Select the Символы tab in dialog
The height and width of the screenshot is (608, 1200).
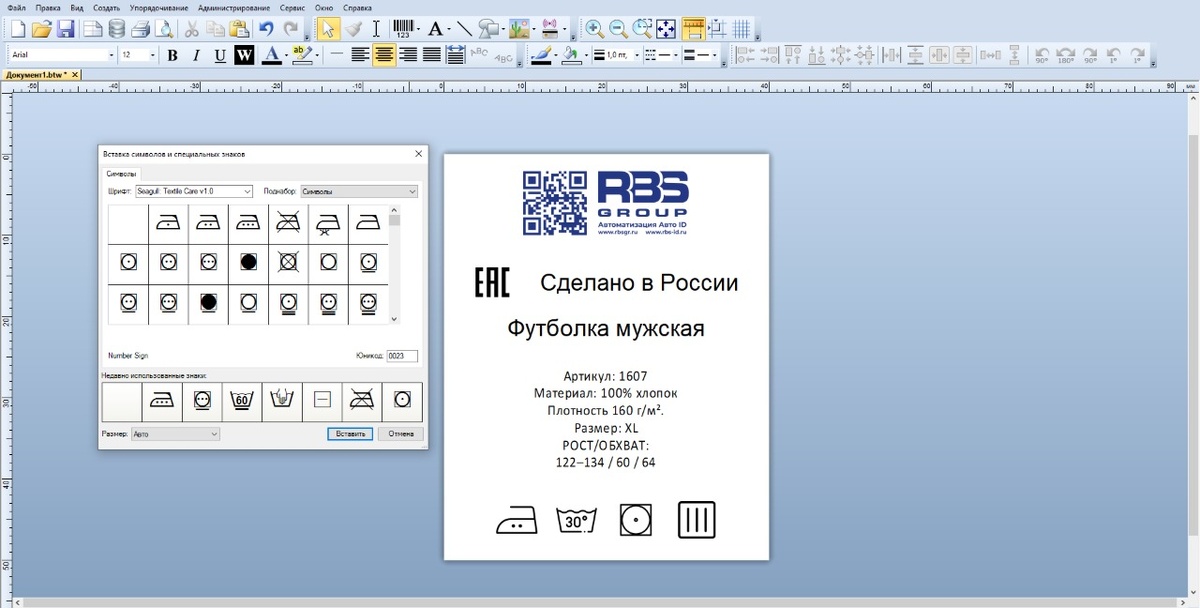click(121, 173)
